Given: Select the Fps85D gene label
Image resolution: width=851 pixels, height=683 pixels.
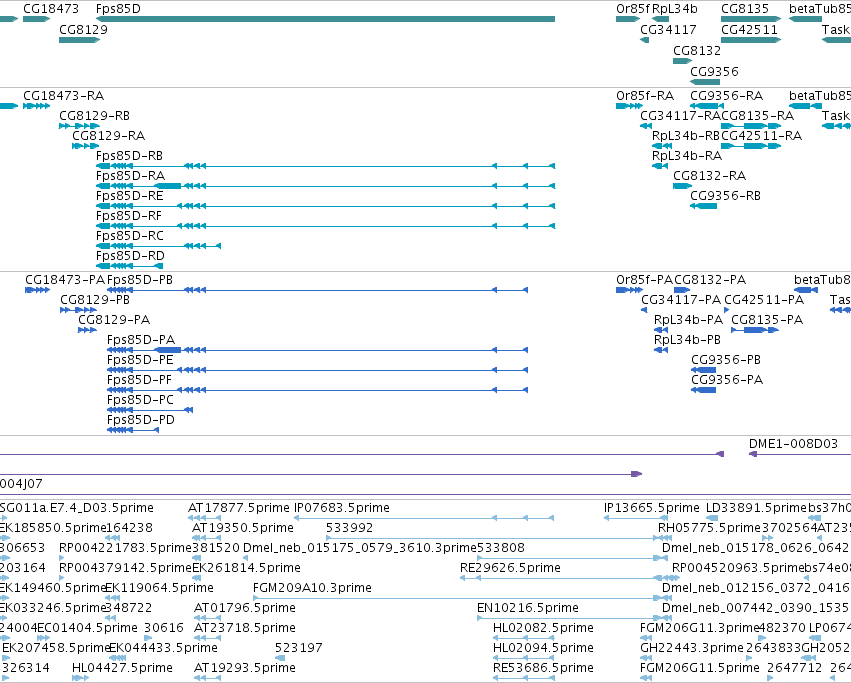Looking at the screenshot, I should (x=118, y=9).
